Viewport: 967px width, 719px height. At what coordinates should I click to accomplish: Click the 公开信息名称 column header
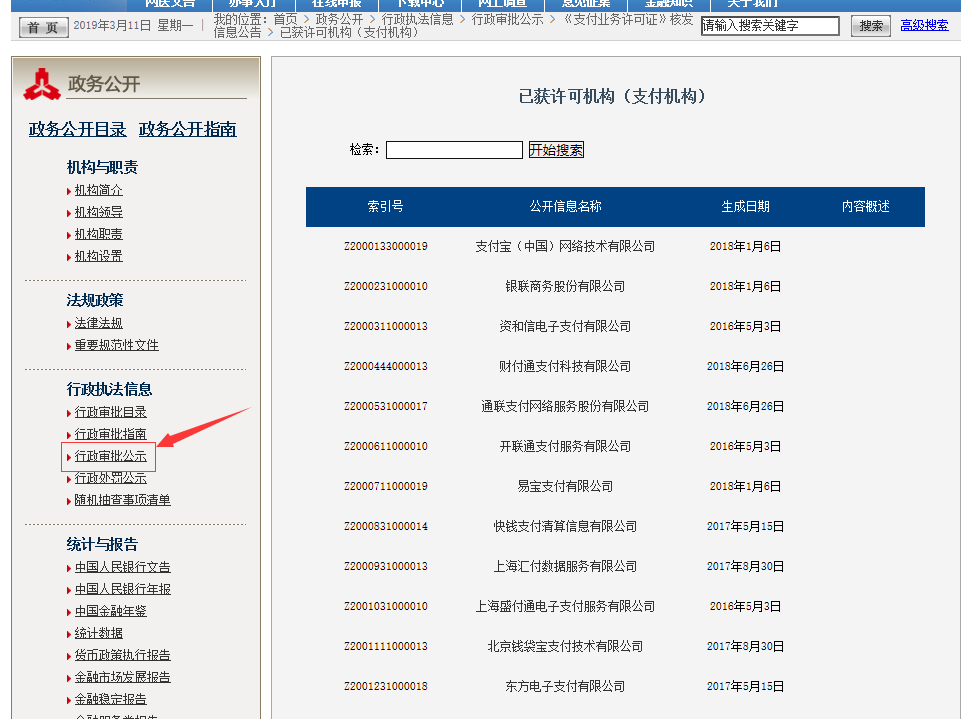pyautogui.click(x=566, y=207)
